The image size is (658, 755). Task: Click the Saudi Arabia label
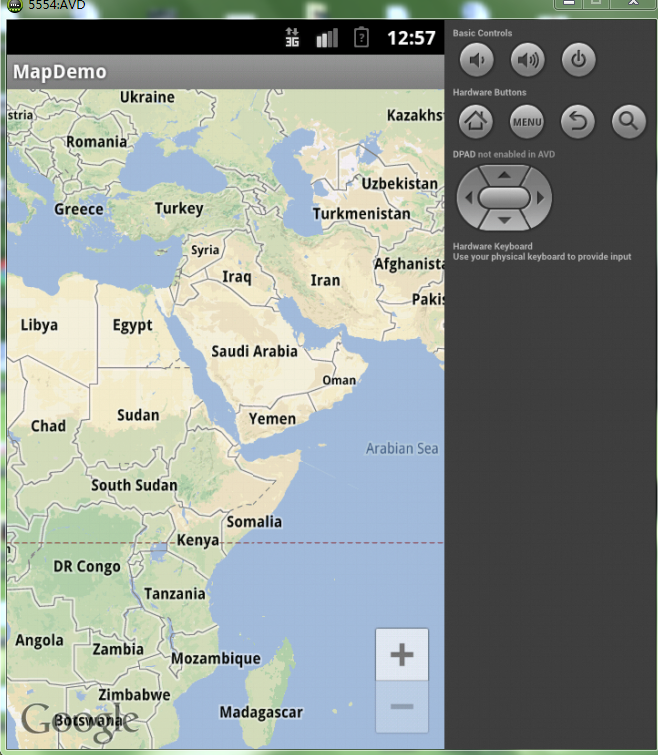pyautogui.click(x=254, y=351)
